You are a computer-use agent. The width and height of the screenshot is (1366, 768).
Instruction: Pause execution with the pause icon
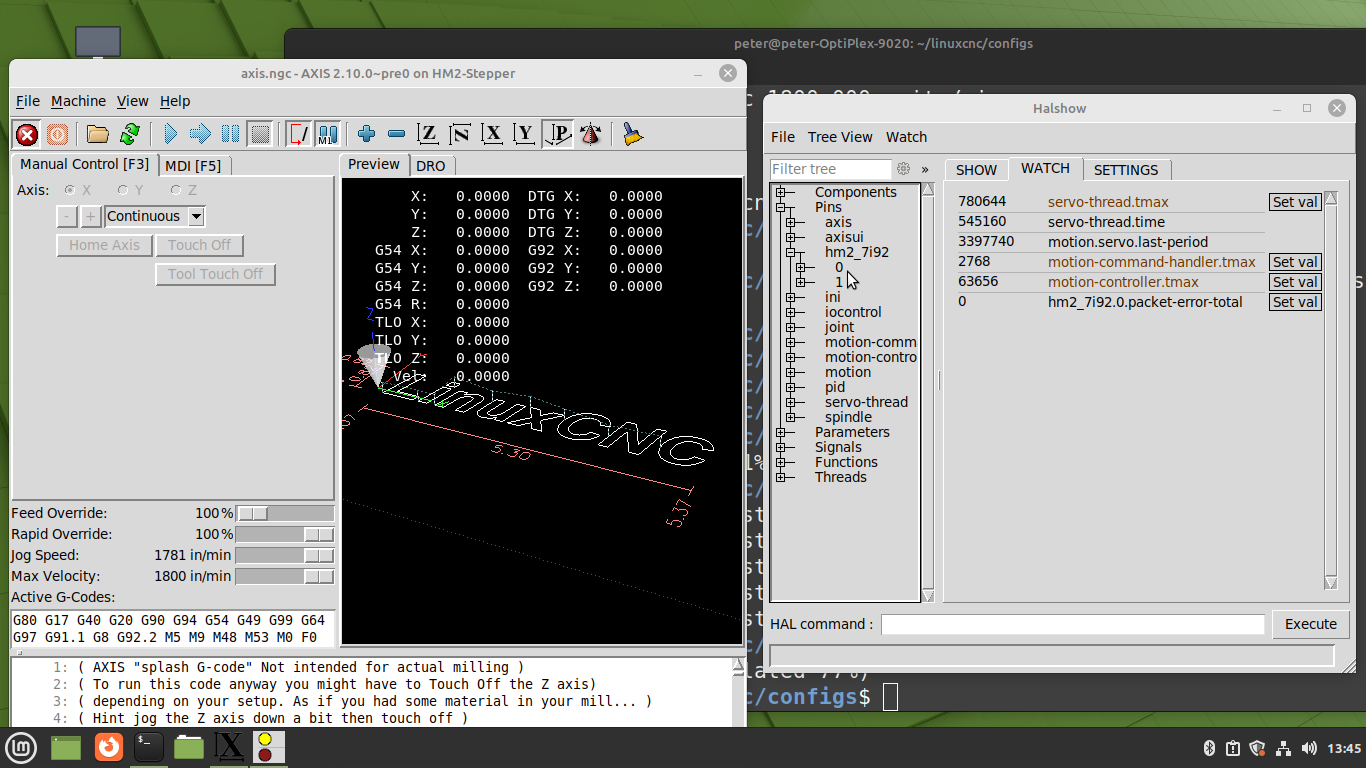coord(230,134)
